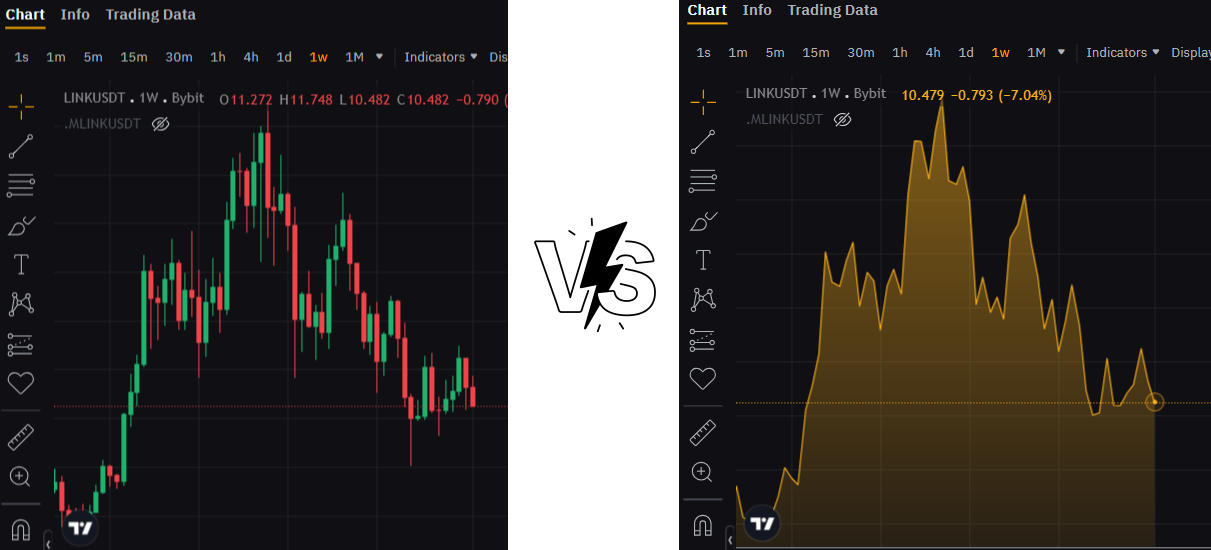1211x550 pixels.
Task: Select the trend line tool on candlestick chart
Action: point(21,147)
